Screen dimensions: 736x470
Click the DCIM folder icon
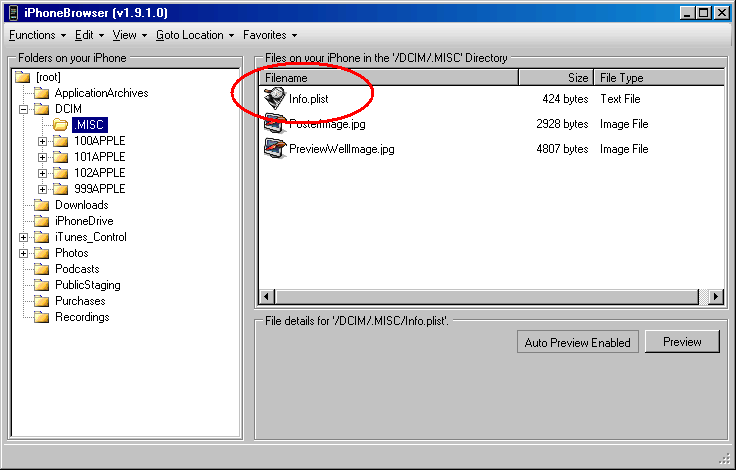pyautogui.click(x=41, y=109)
